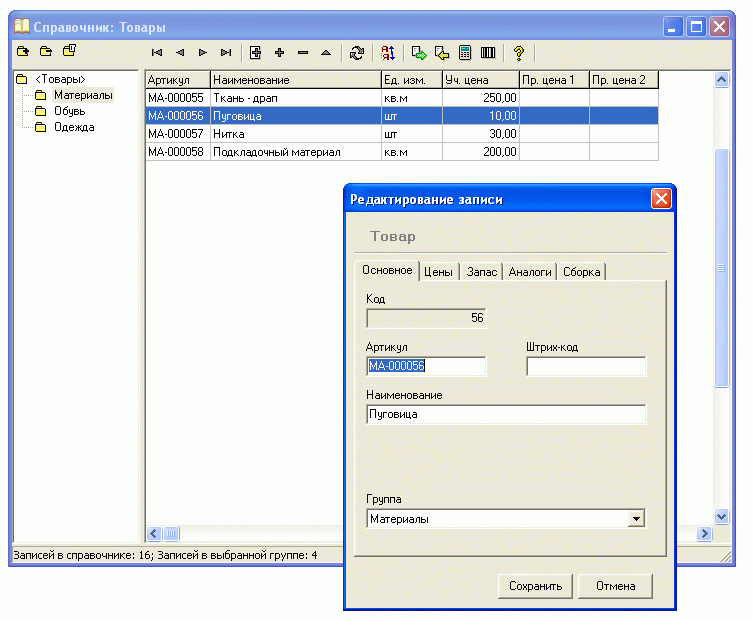Click the go to last record icon
The height and width of the screenshot is (619, 753).
pos(226,52)
